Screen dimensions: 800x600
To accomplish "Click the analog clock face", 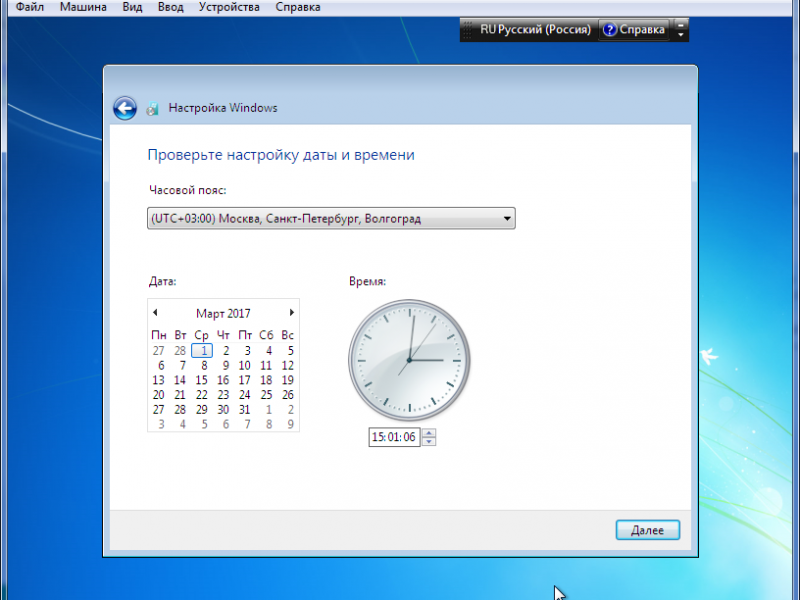I will (x=409, y=360).
